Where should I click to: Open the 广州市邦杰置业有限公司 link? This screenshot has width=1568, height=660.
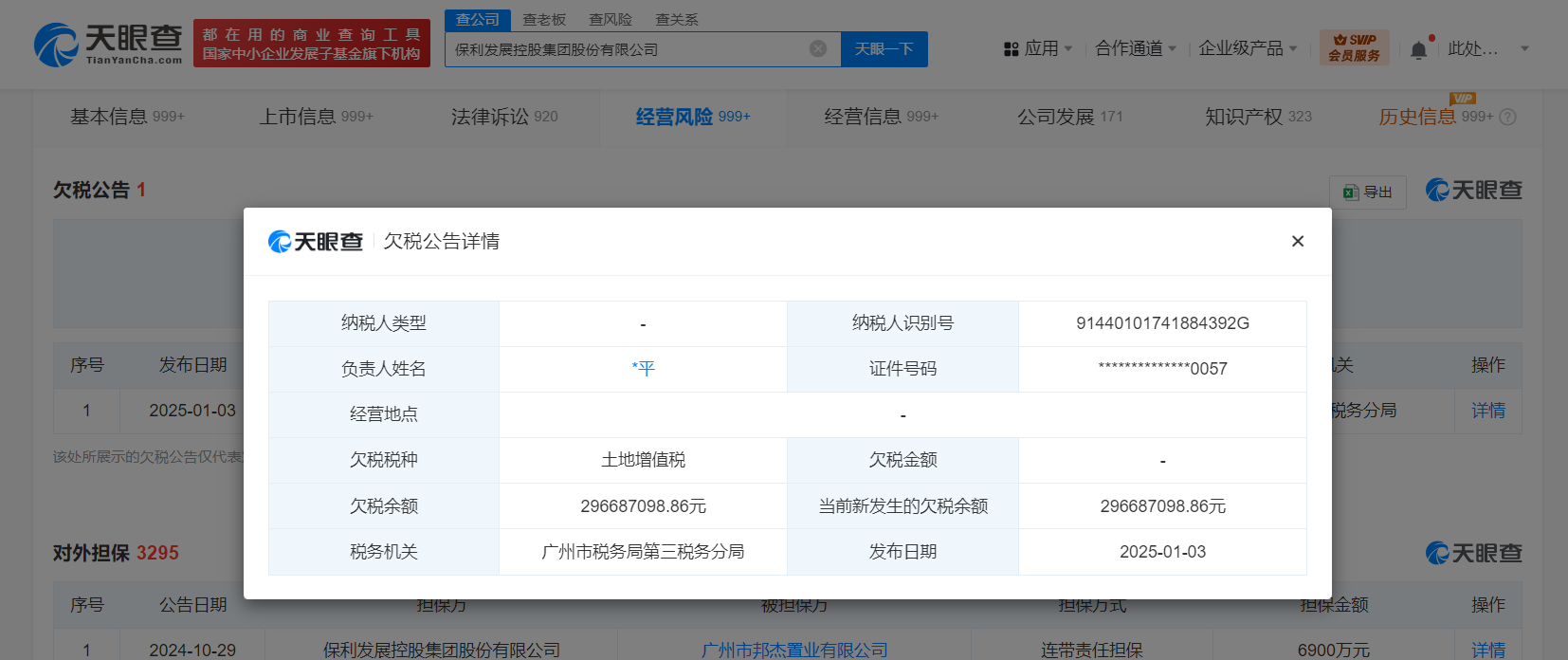pyautogui.click(x=794, y=650)
